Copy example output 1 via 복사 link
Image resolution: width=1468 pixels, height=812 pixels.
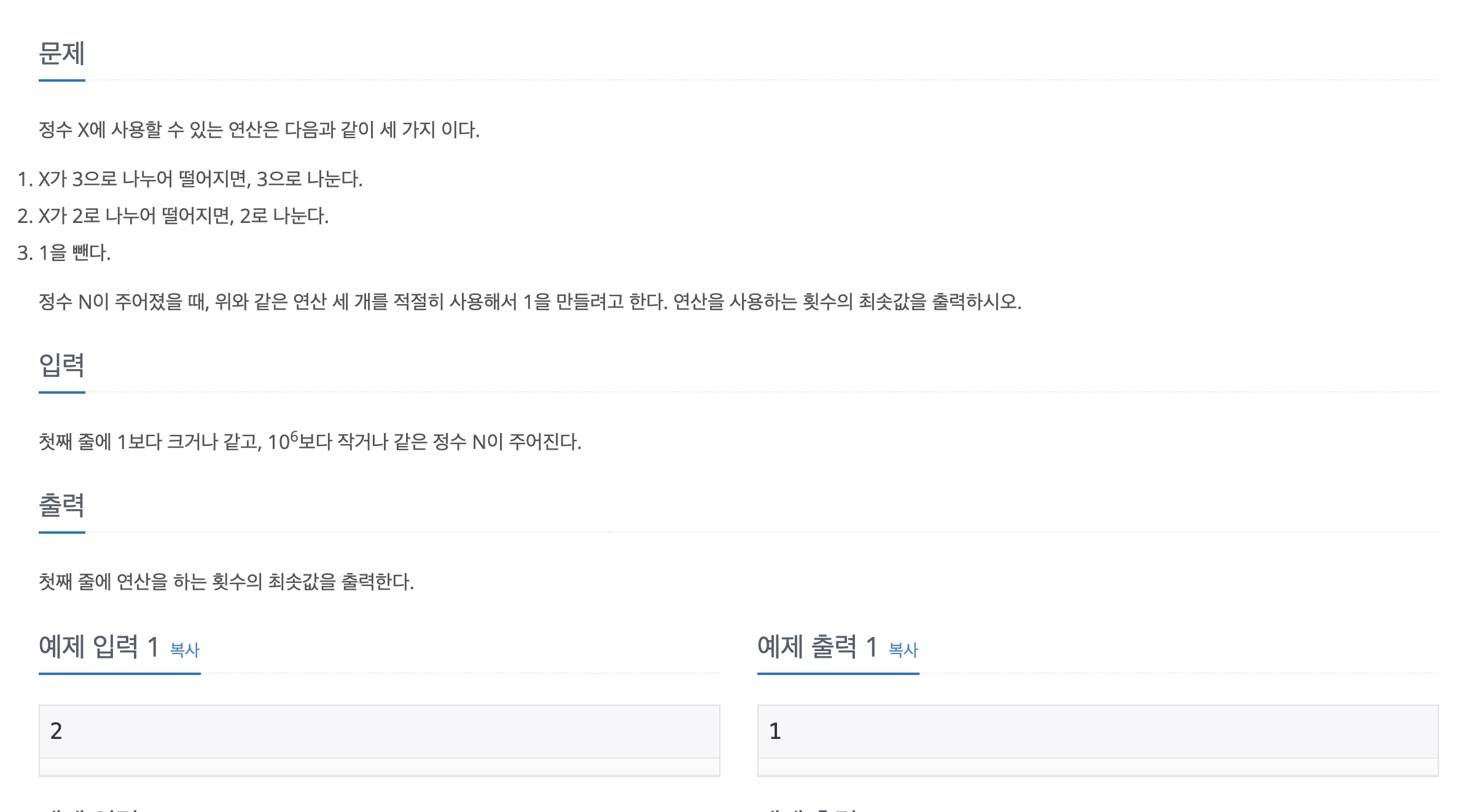(x=903, y=650)
